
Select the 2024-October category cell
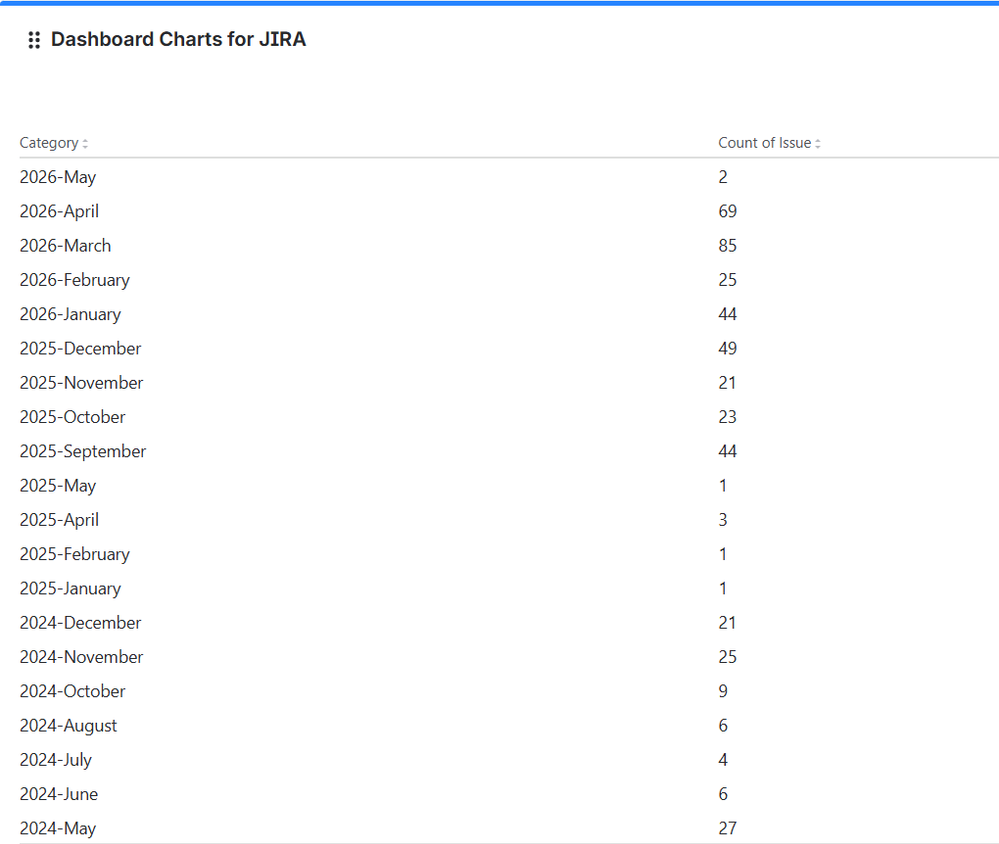[73, 692]
